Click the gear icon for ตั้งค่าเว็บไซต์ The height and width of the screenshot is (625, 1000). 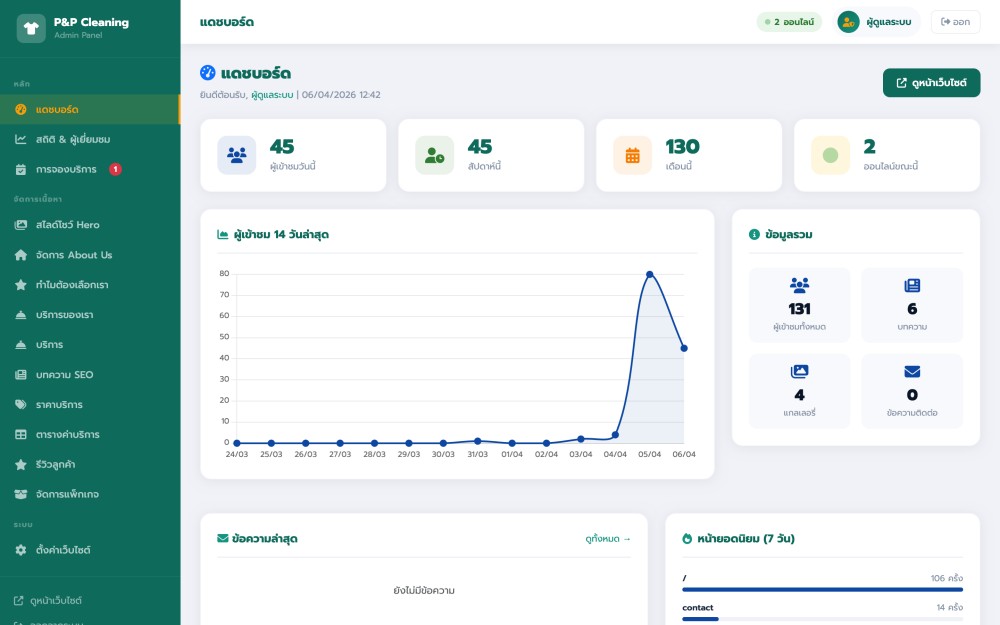(21, 550)
